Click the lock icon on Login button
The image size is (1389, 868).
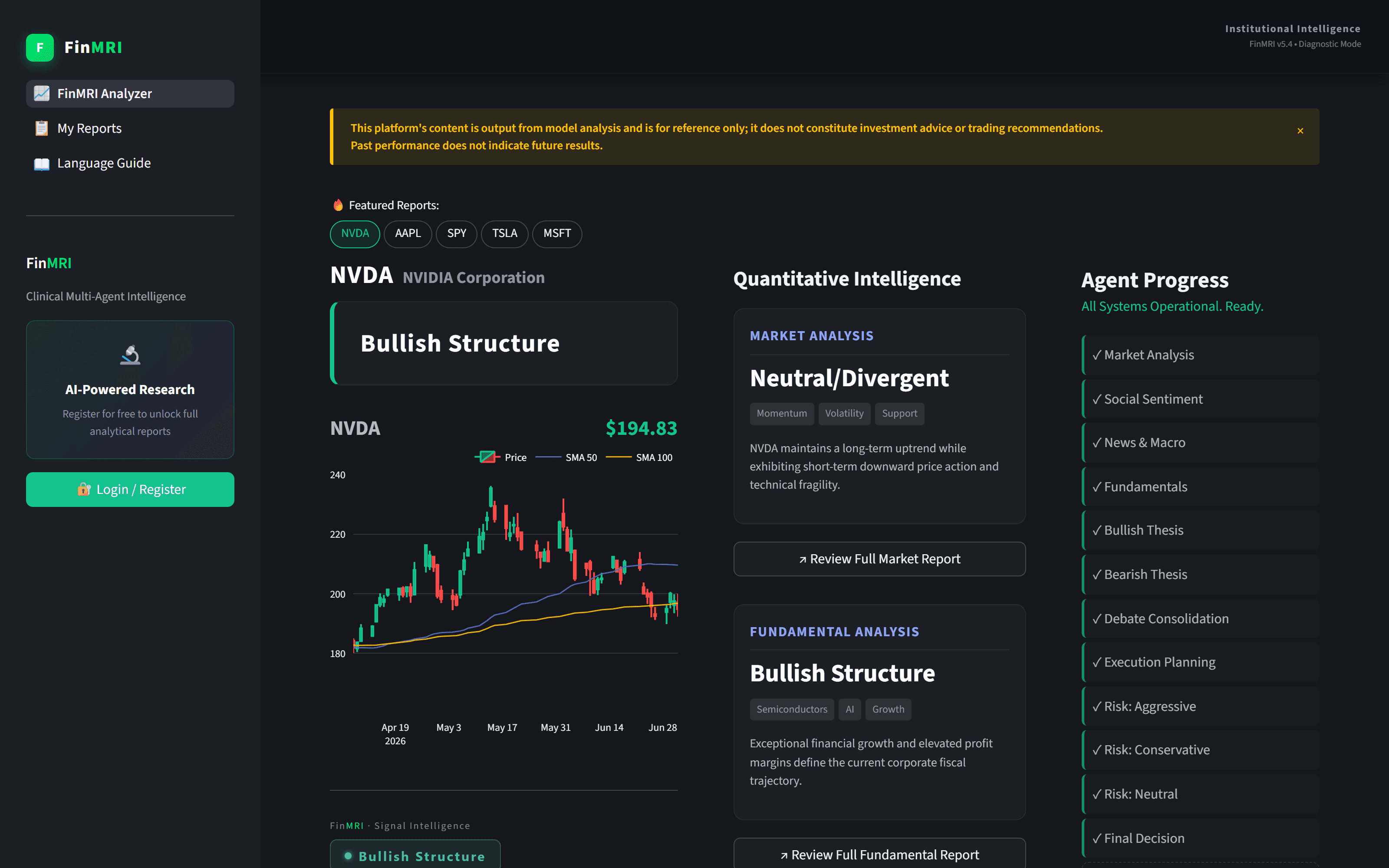pyautogui.click(x=84, y=489)
